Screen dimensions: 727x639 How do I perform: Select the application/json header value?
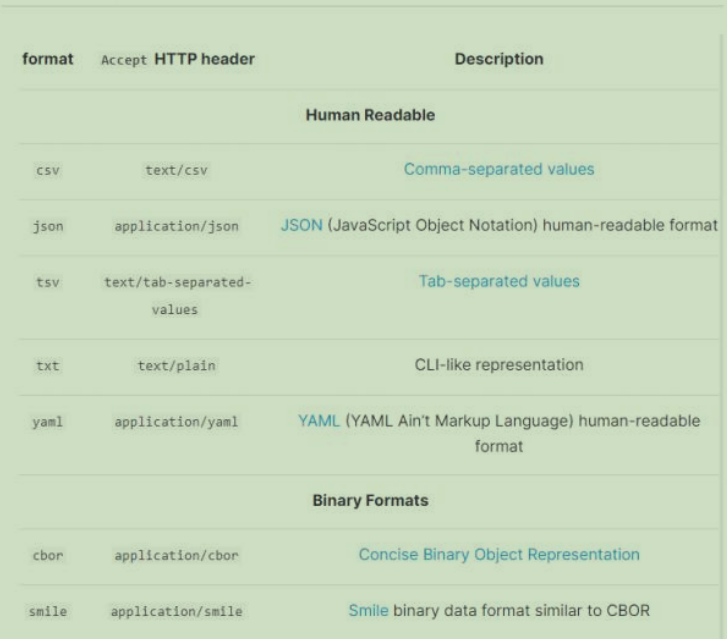coord(176,226)
